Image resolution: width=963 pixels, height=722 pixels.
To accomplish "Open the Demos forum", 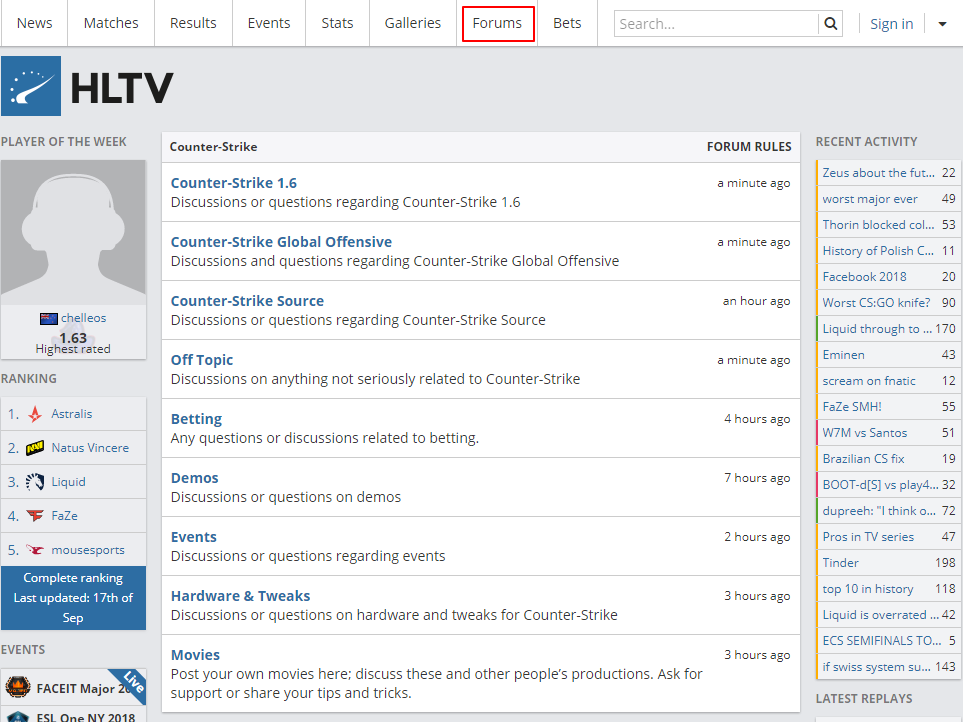I will [x=194, y=478].
